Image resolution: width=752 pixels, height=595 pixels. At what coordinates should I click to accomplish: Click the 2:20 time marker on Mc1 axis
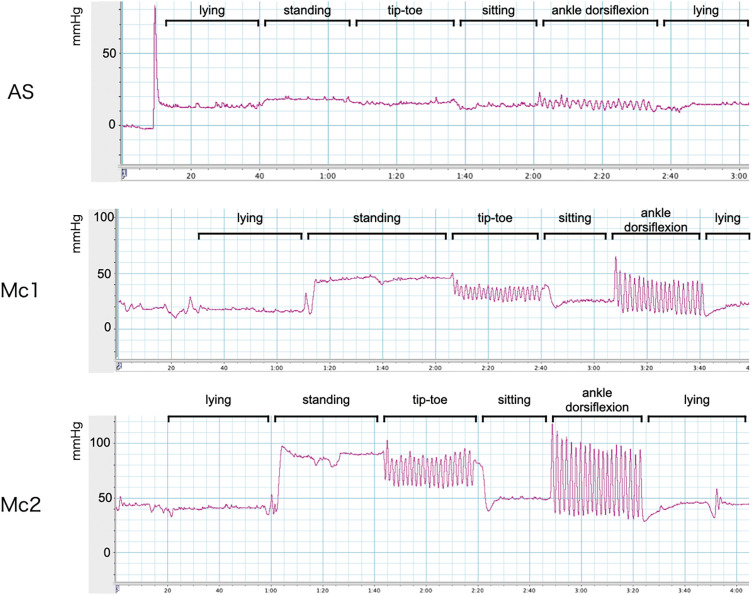click(x=488, y=367)
